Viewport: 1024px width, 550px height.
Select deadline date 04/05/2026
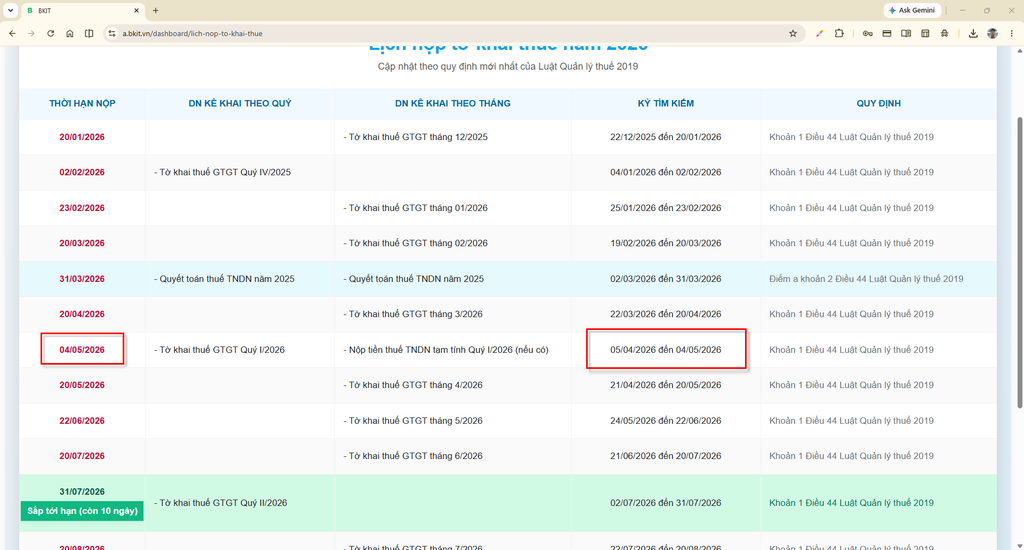[82, 350]
